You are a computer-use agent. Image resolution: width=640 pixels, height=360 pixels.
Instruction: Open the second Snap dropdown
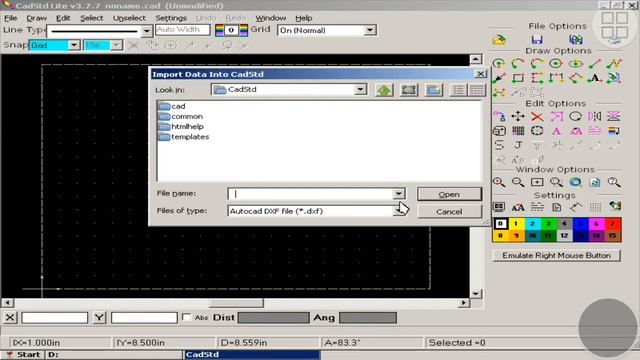(116, 45)
